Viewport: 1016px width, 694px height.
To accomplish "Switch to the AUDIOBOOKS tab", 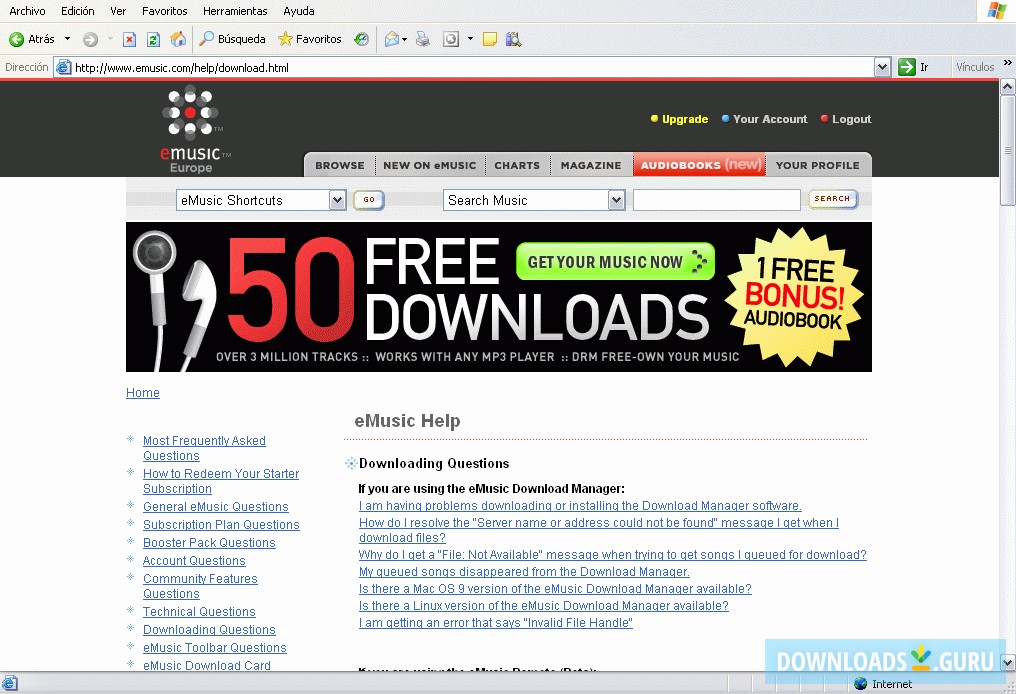I will pyautogui.click(x=700, y=165).
